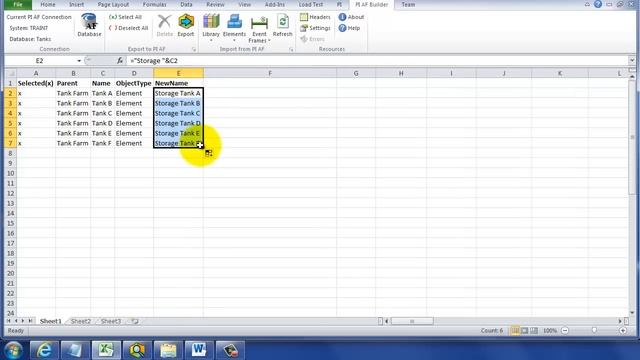
Task: Switch to the Page Layout ribbon tab
Action: click(113, 4)
